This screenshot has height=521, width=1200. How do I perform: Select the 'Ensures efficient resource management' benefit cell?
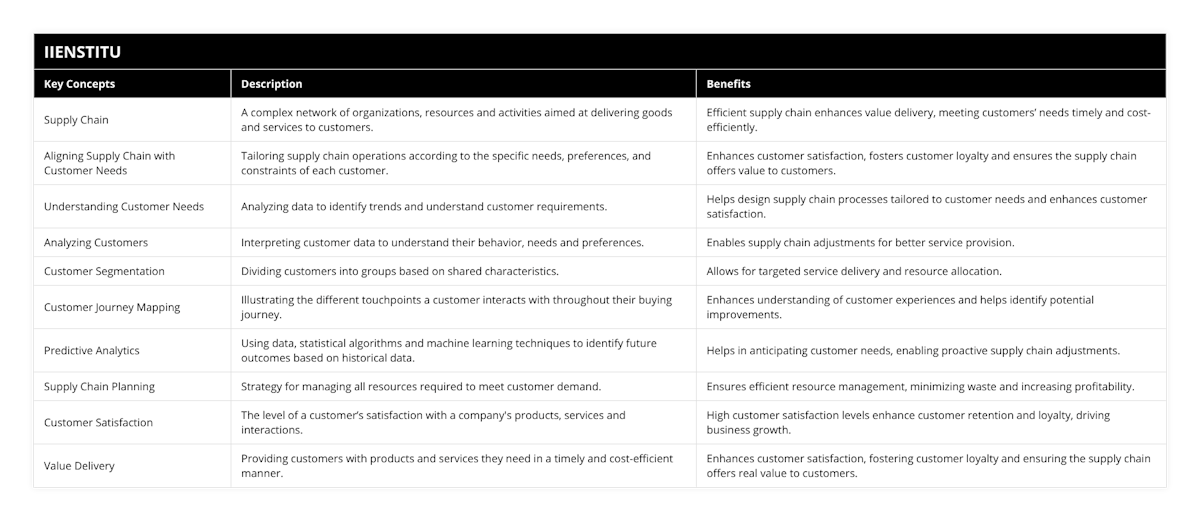(x=920, y=387)
